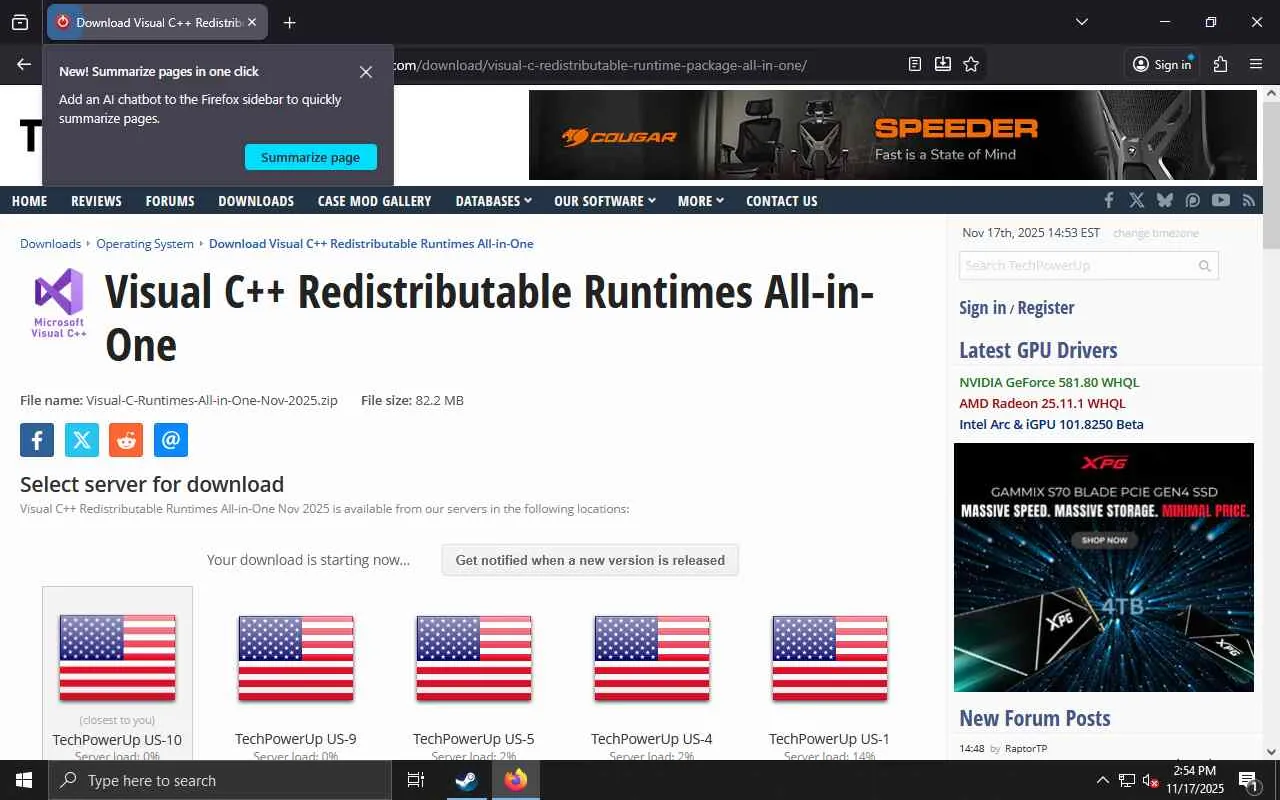Open the Bluesky butterfly icon in nav bar
1280x800 pixels.
coord(1165,200)
